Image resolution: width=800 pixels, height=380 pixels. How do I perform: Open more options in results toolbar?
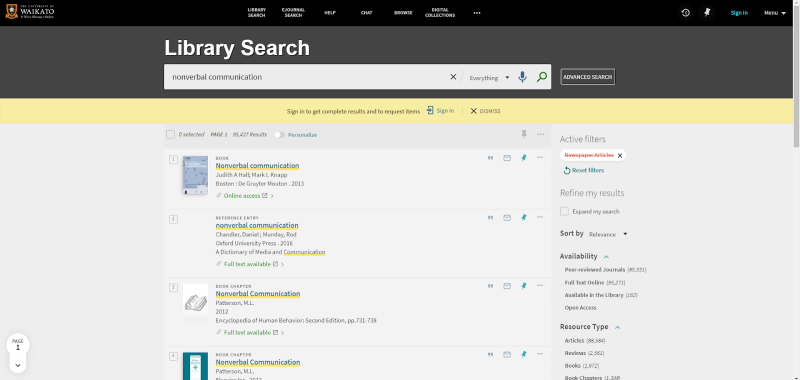541,134
